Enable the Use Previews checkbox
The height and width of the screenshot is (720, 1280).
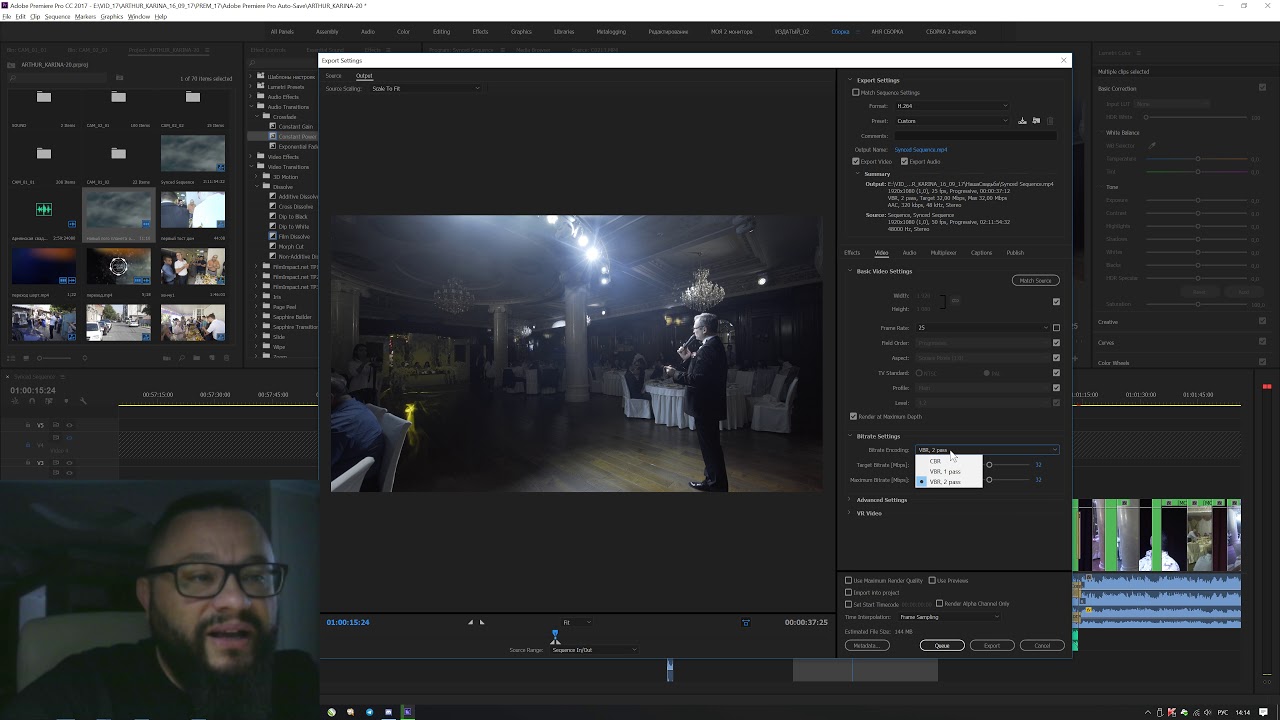pos(931,581)
